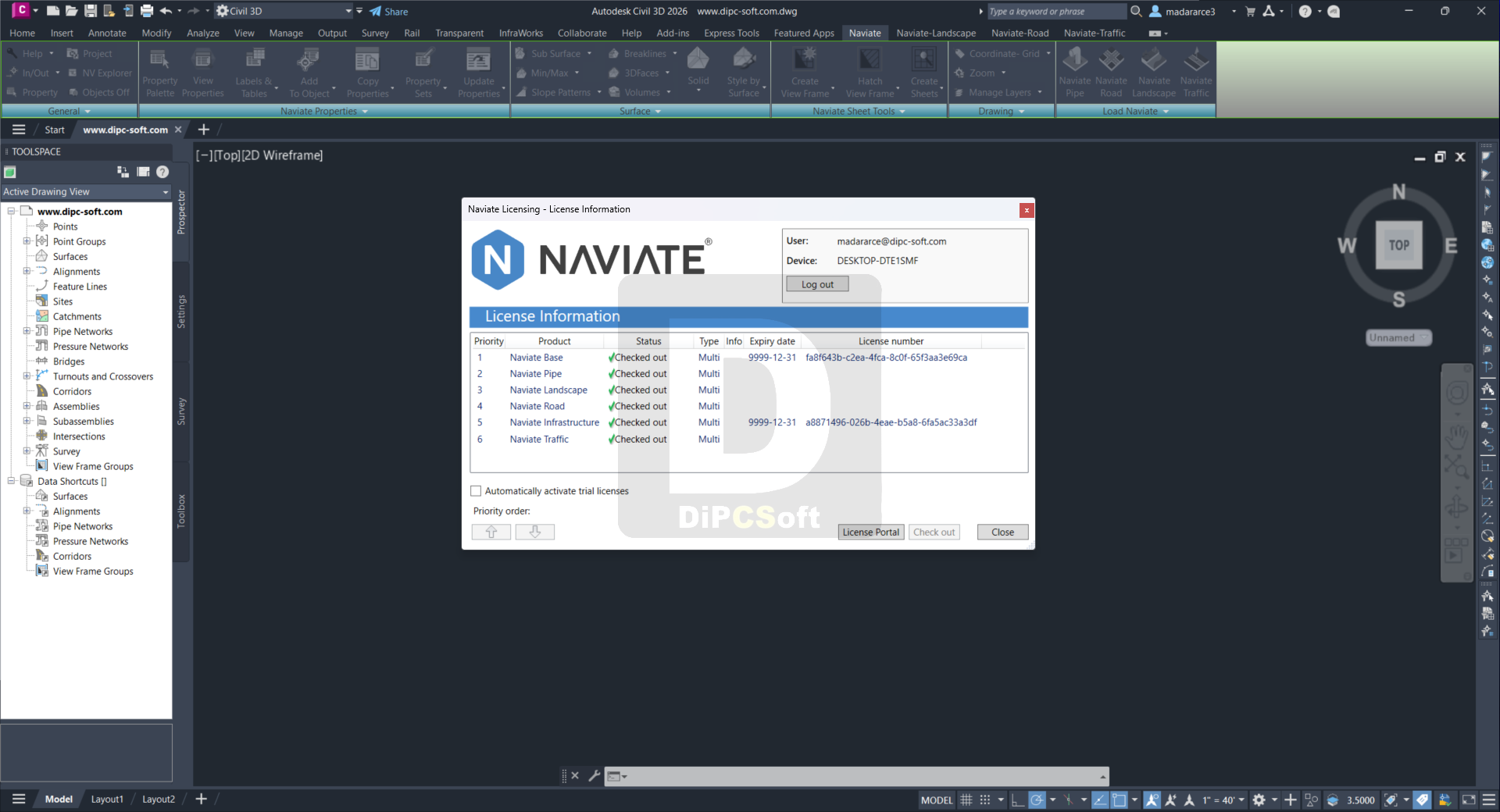The height and width of the screenshot is (812, 1500).
Task: Expand the Point Groups tree node
Action: (27, 241)
